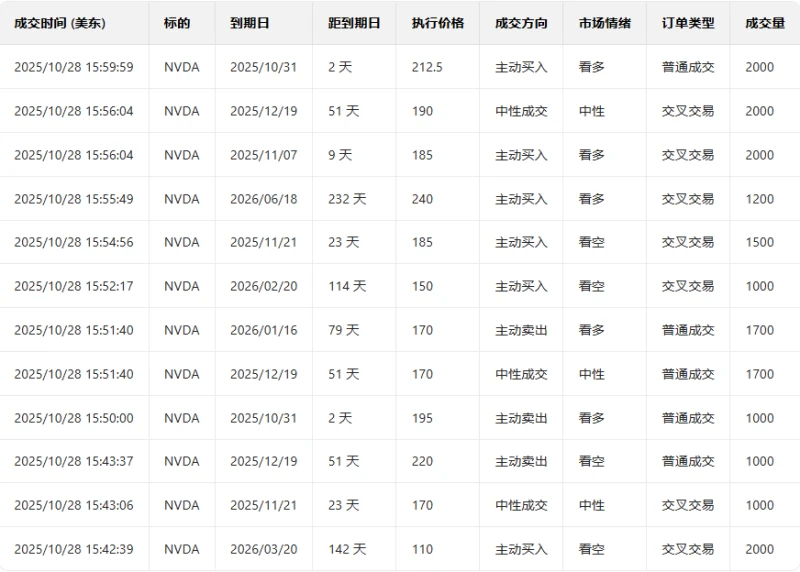This screenshot has height=572, width=800.
Task: Select the 2026/06/18 expiry date cell
Action: coord(264,199)
